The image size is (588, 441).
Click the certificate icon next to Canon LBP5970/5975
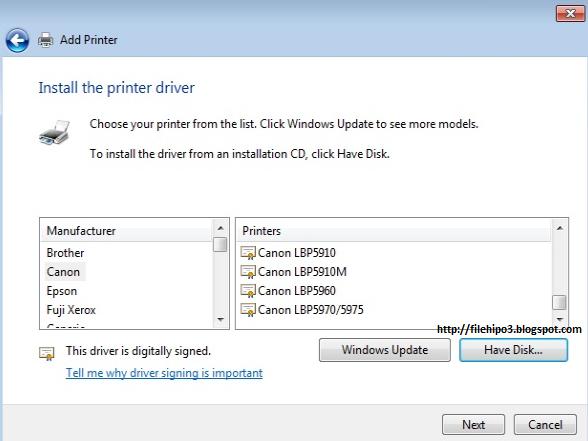(x=248, y=310)
